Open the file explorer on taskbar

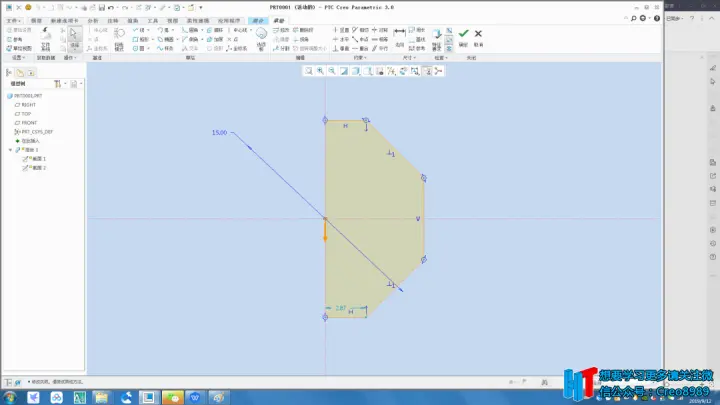click(x=101, y=397)
